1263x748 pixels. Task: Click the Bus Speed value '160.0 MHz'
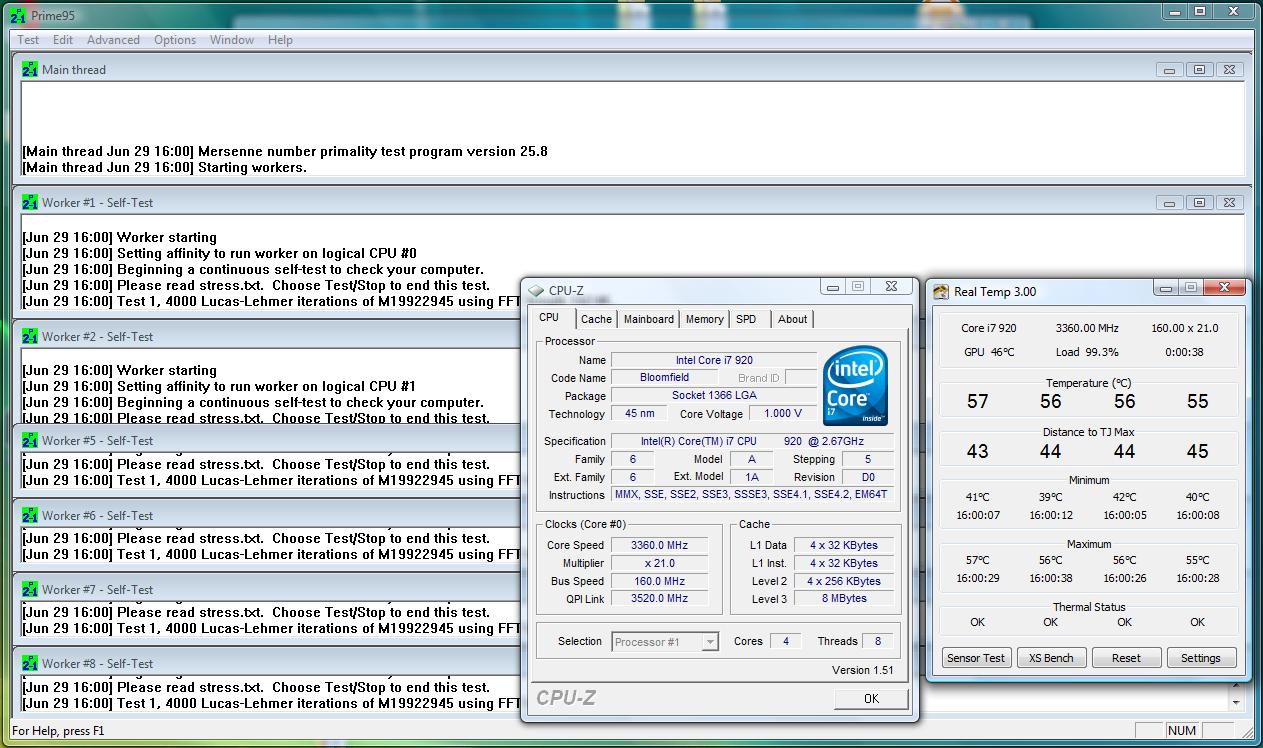[x=660, y=581]
